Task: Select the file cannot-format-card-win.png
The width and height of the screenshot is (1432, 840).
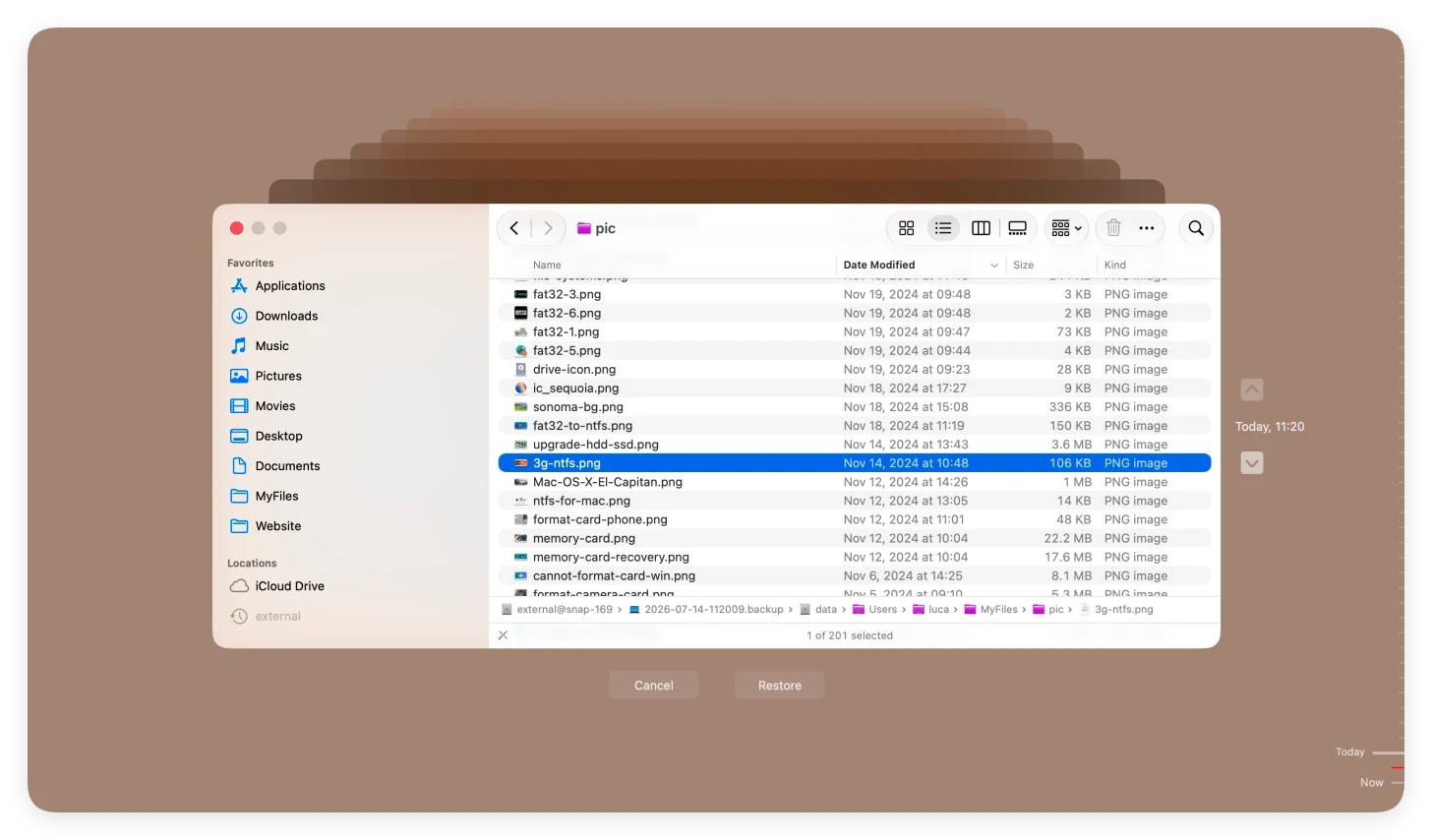Action: (x=854, y=575)
